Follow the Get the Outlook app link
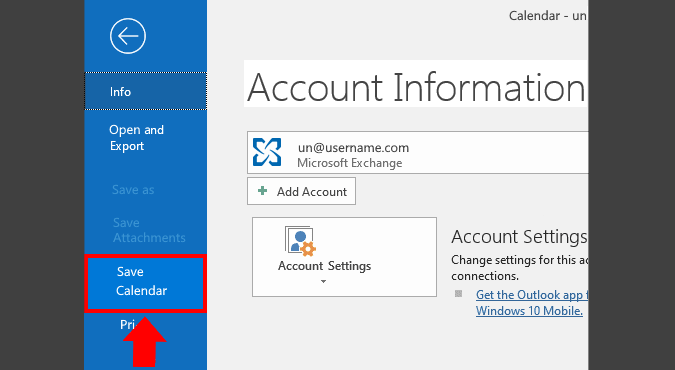 (532, 295)
